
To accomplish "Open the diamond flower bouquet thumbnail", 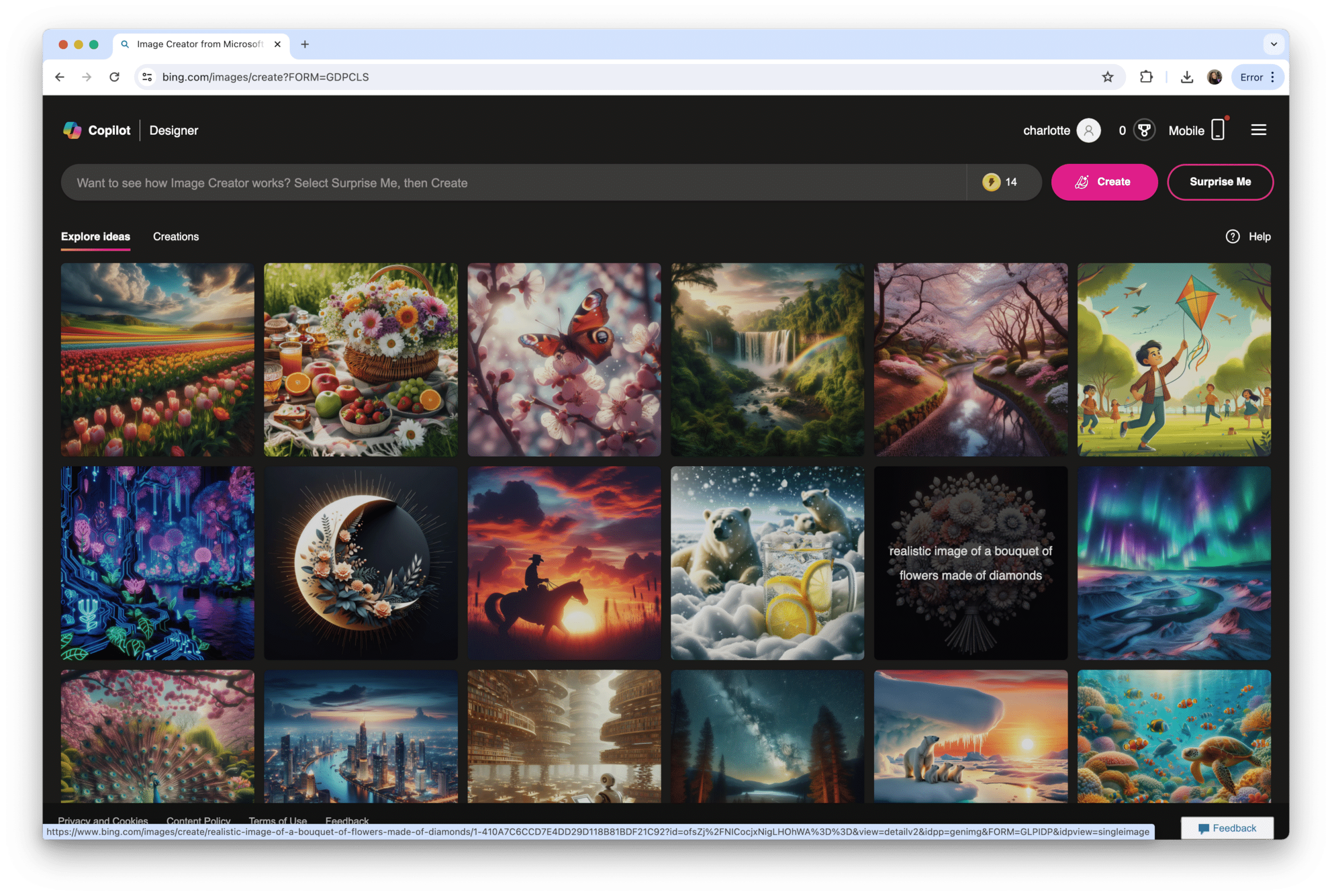I will pyautogui.click(x=970, y=564).
